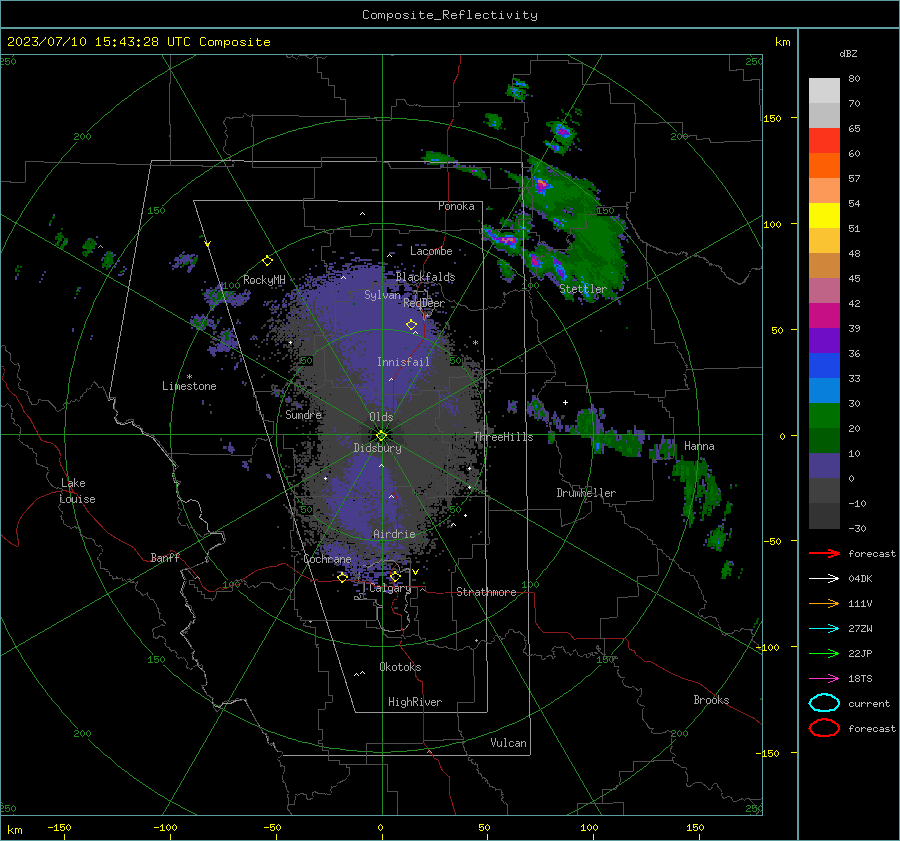Select the bright green 20–30 dBZ swatch
900x841 pixels.
click(x=824, y=416)
